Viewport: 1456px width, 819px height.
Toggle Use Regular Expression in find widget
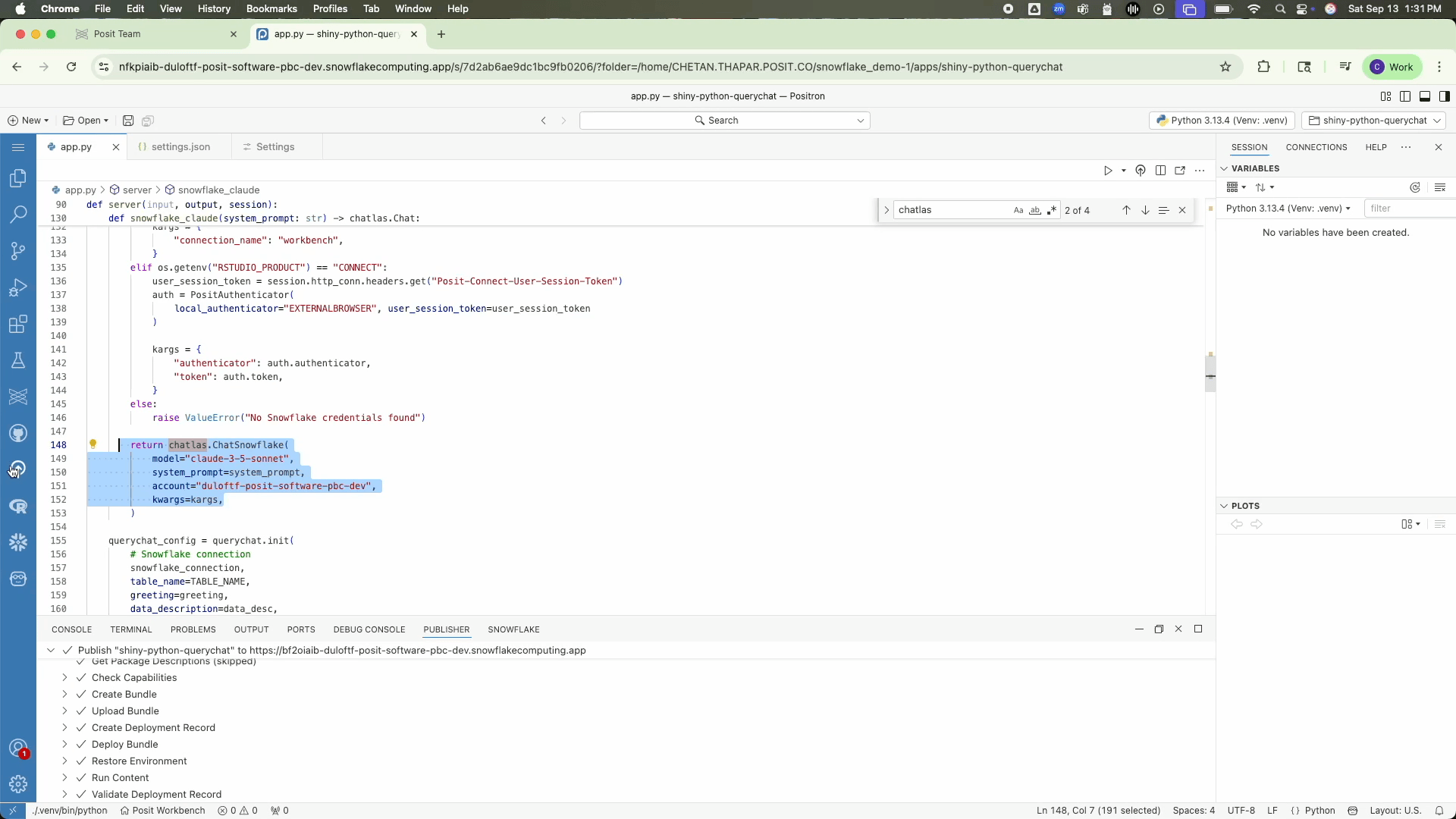(1052, 210)
